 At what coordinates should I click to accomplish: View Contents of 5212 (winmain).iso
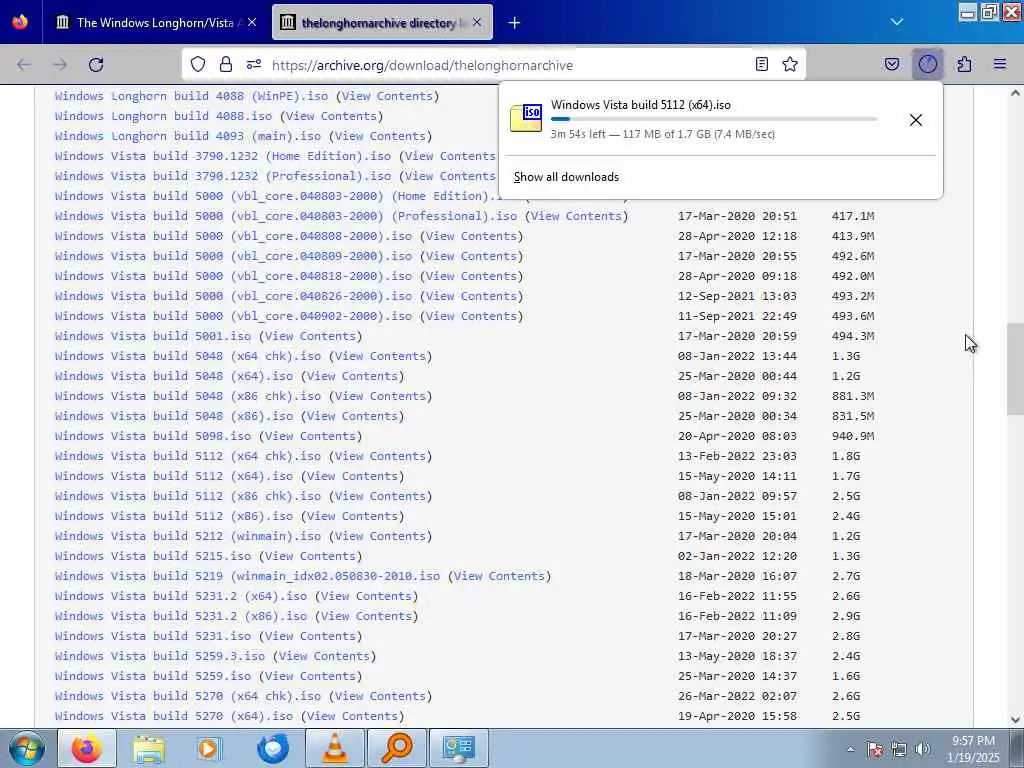(x=380, y=536)
